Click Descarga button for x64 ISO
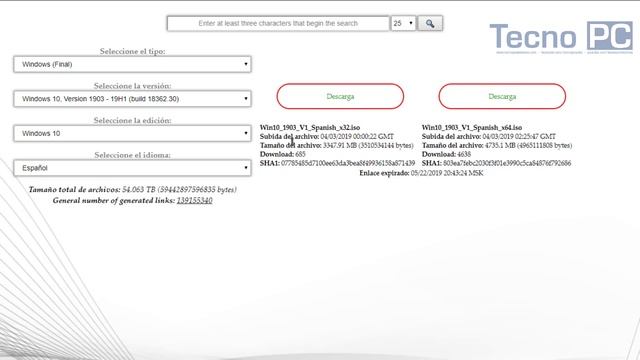Image resolution: width=640 pixels, height=360 pixels. click(x=502, y=96)
